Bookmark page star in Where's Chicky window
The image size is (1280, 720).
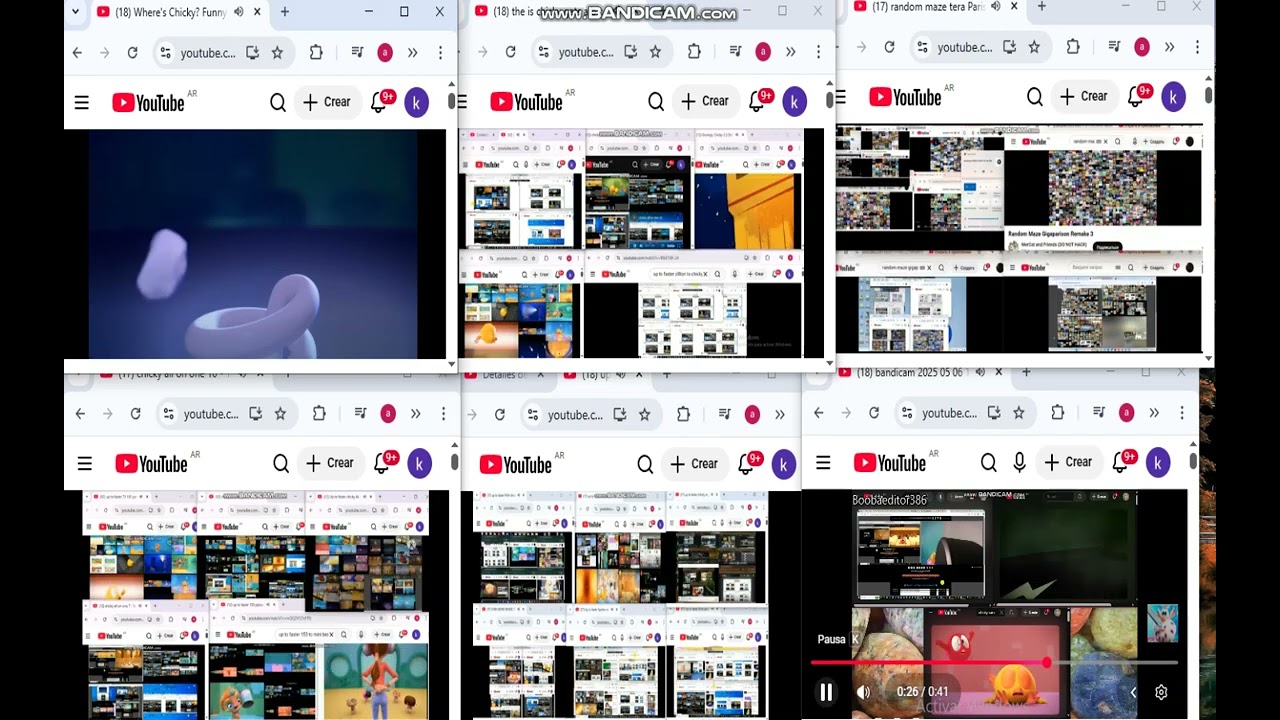coord(277,53)
